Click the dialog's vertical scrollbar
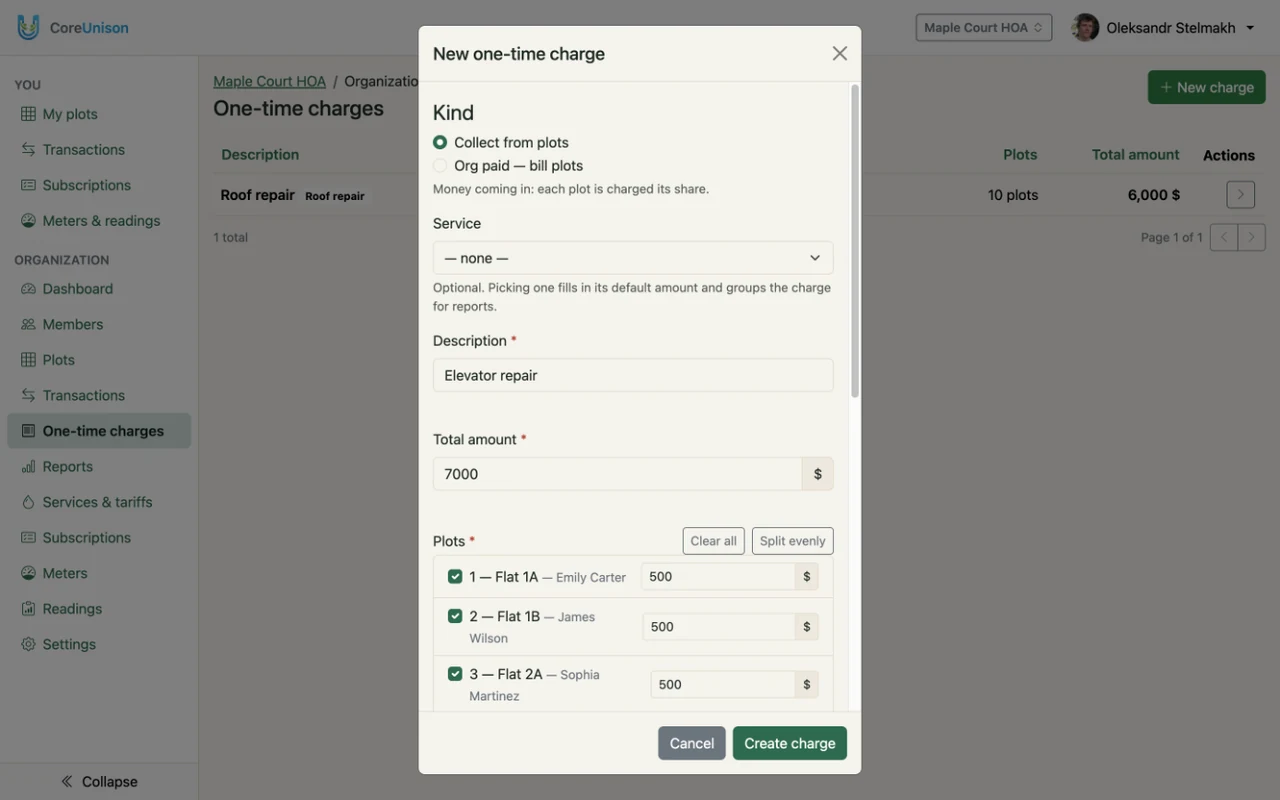 pos(855,240)
